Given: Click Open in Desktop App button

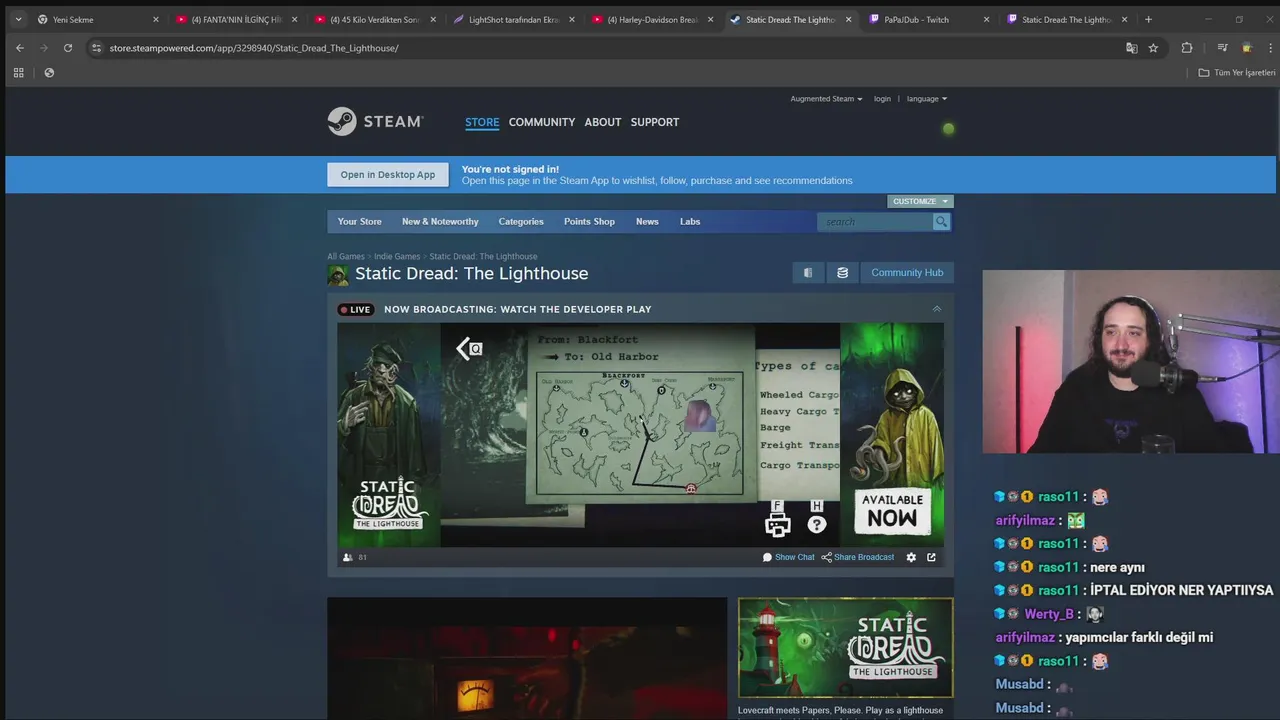Looking at the screenshot, I should tap(388, 175).
